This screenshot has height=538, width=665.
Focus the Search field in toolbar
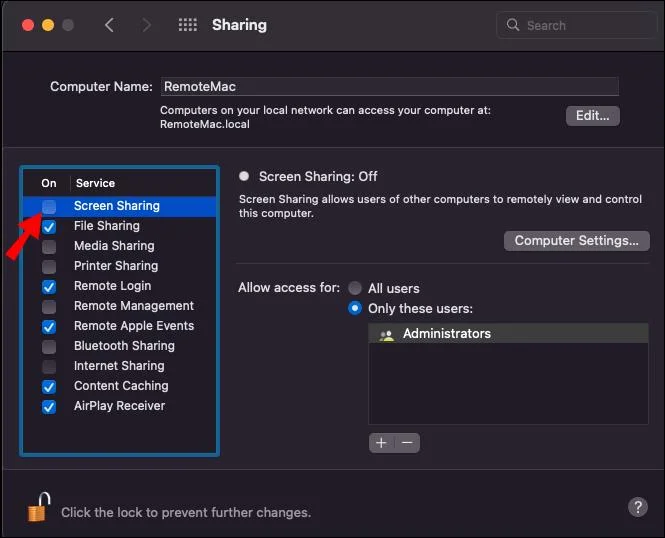coord(575,25)
